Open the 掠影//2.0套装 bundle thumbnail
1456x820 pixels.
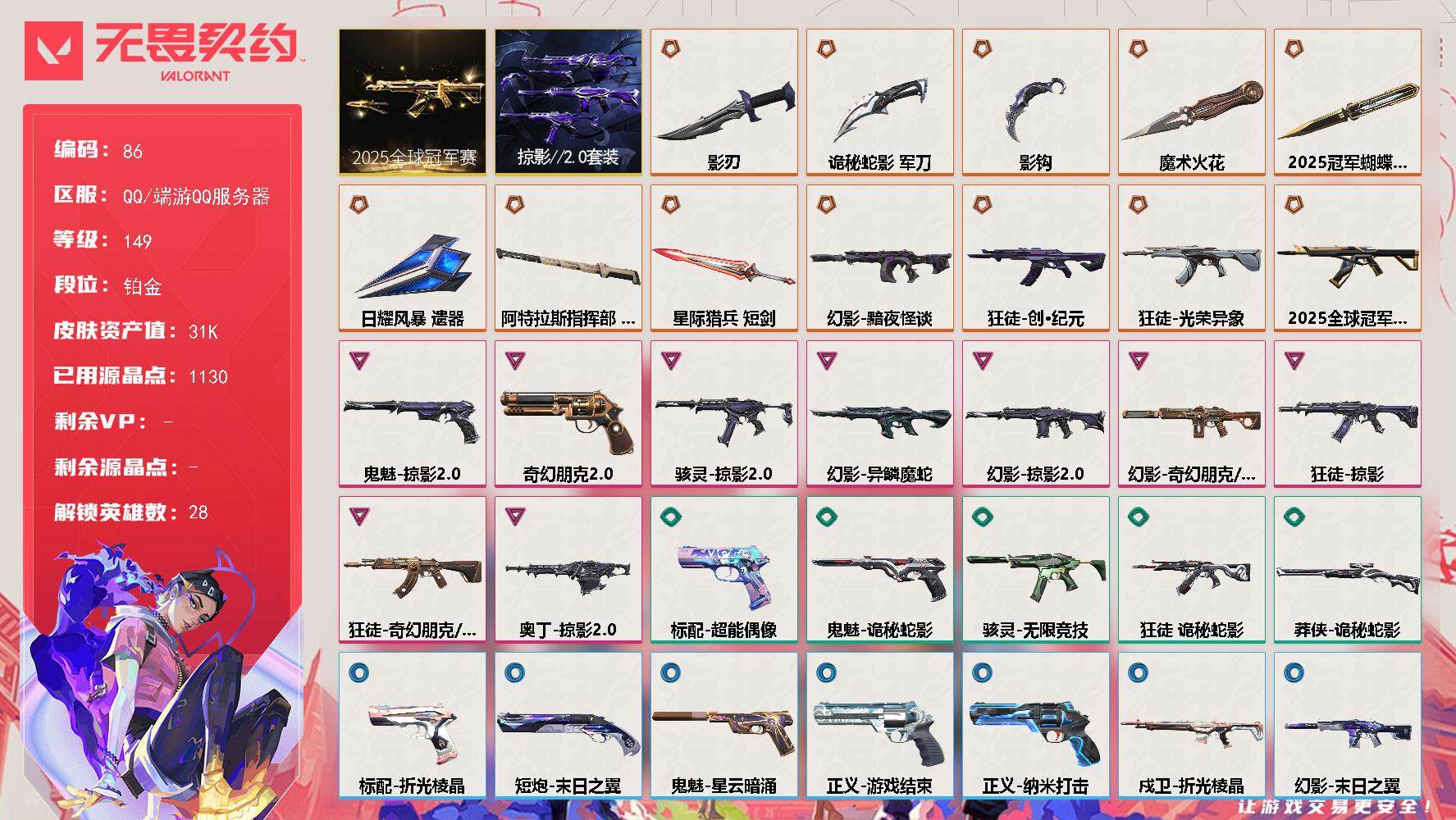click(x=568, y=102)
